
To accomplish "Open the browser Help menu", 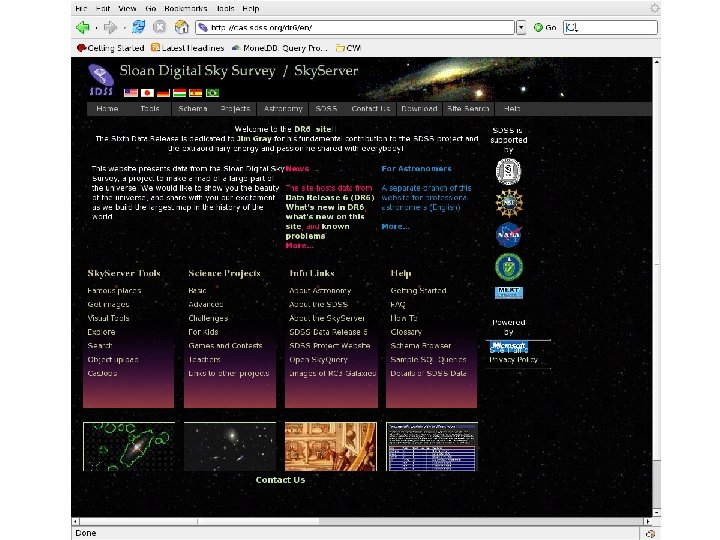I will pos(251,8).
